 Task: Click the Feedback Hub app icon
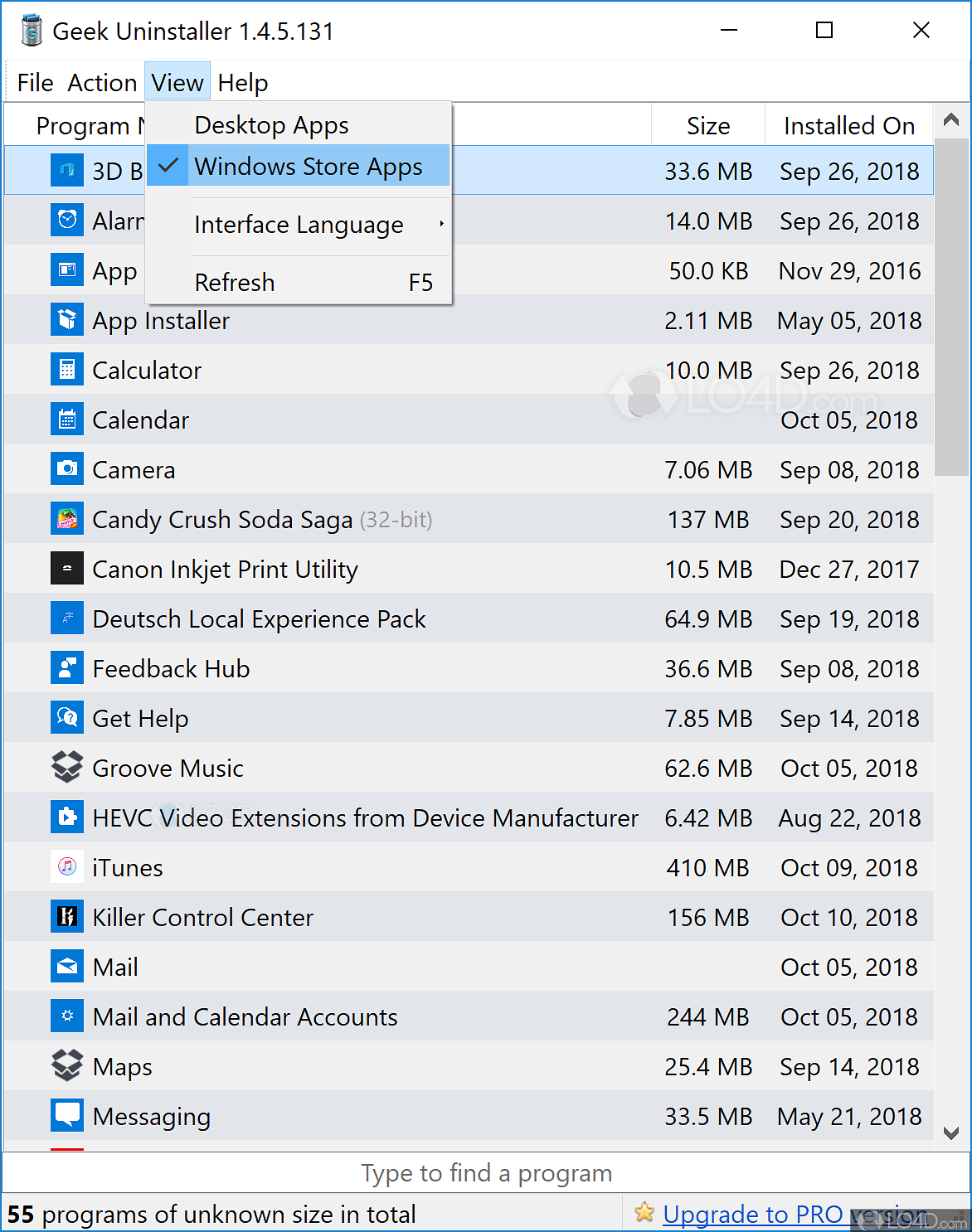click(x=66, y=668)
